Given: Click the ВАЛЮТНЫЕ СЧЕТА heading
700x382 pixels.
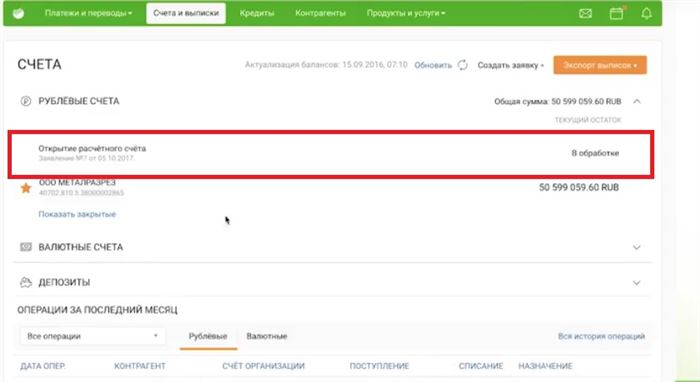Looking at the screenshot, I should [81, 247].
